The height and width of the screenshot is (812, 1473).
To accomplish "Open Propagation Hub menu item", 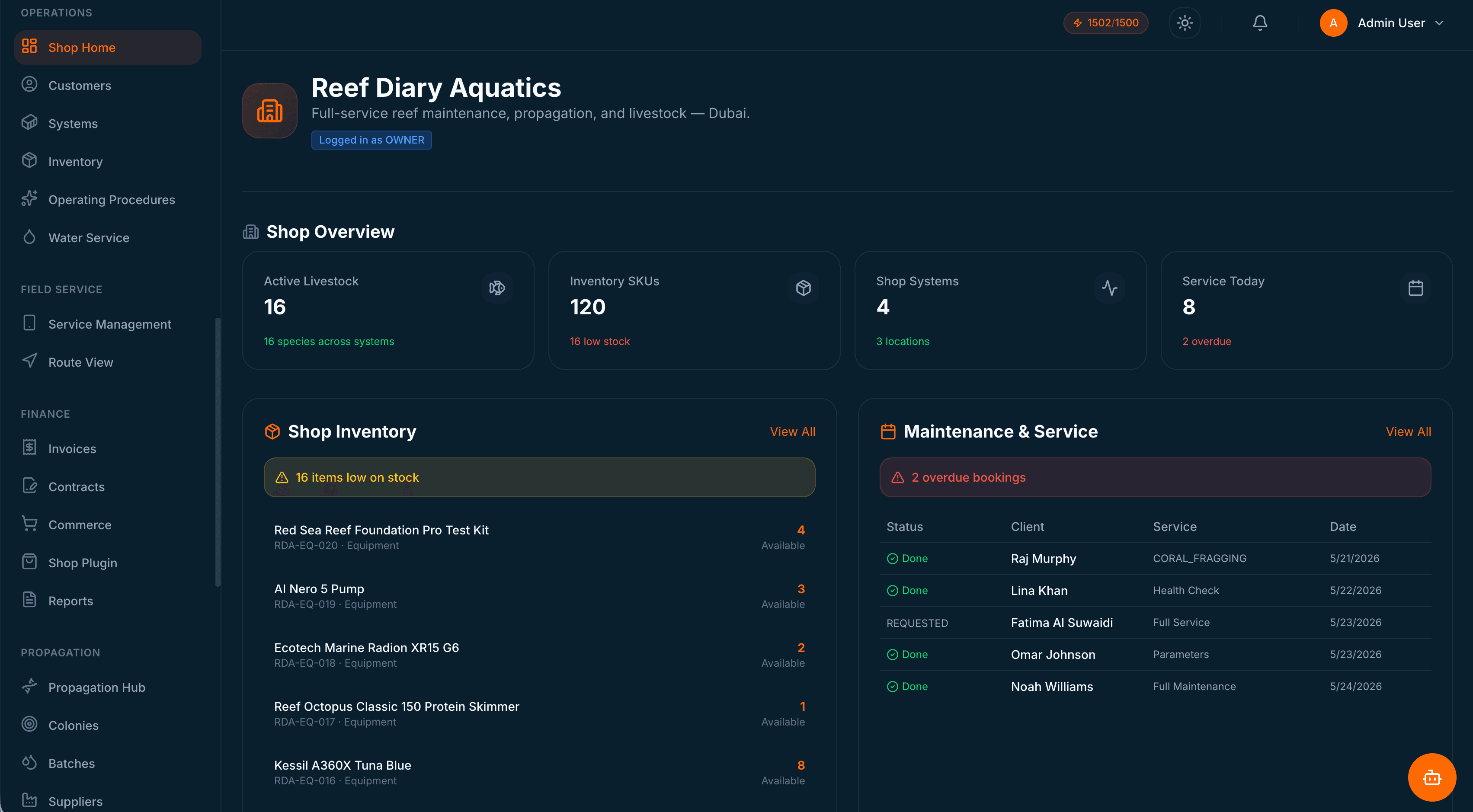I will 108,687.
